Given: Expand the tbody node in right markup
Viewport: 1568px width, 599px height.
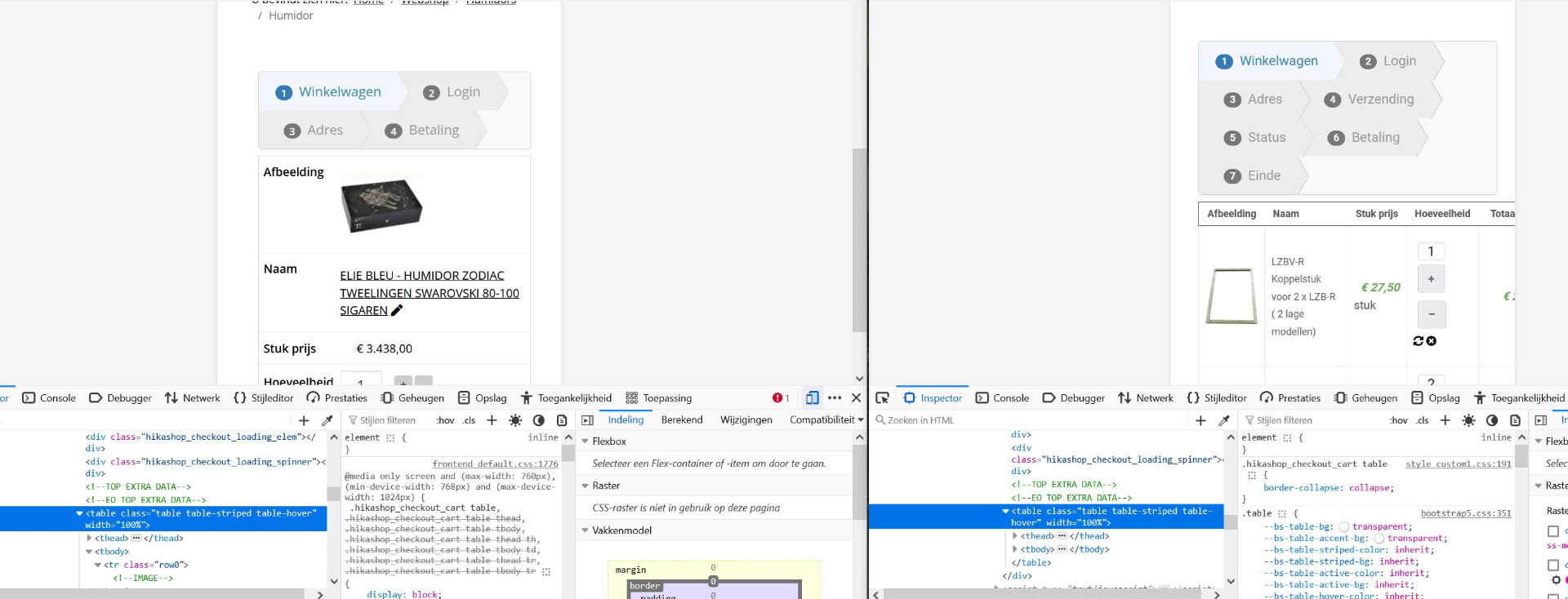Looking at the screenshot, I should (1015, 549).
